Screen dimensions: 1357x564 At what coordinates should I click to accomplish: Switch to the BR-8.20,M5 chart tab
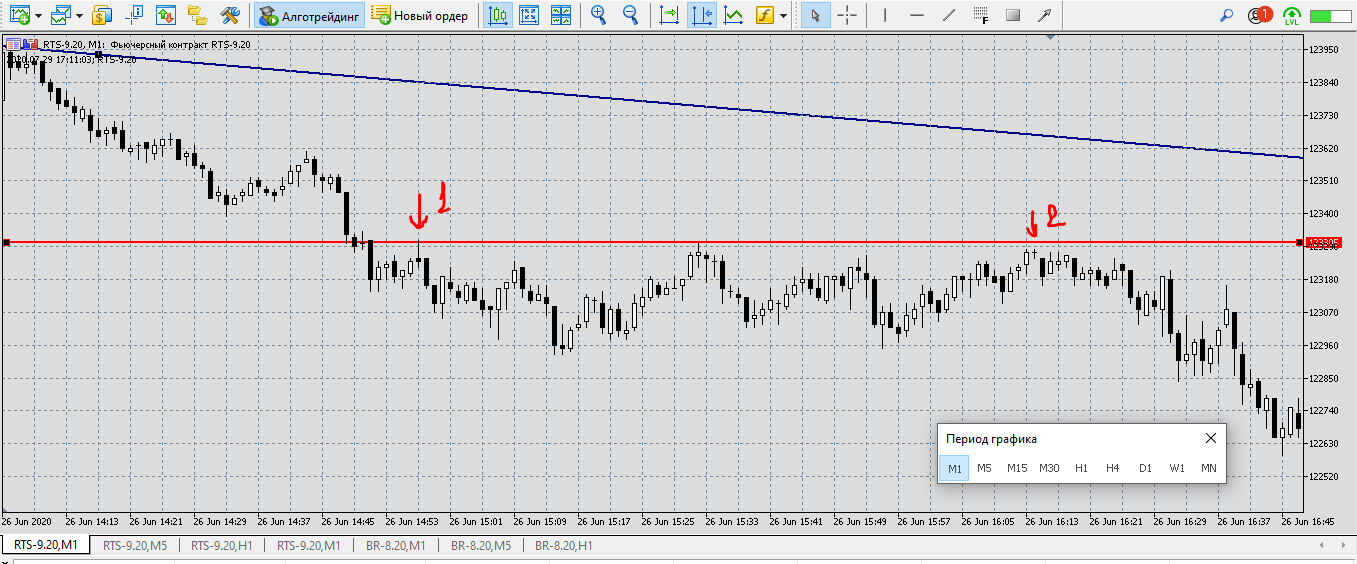[x=481, y=546]
